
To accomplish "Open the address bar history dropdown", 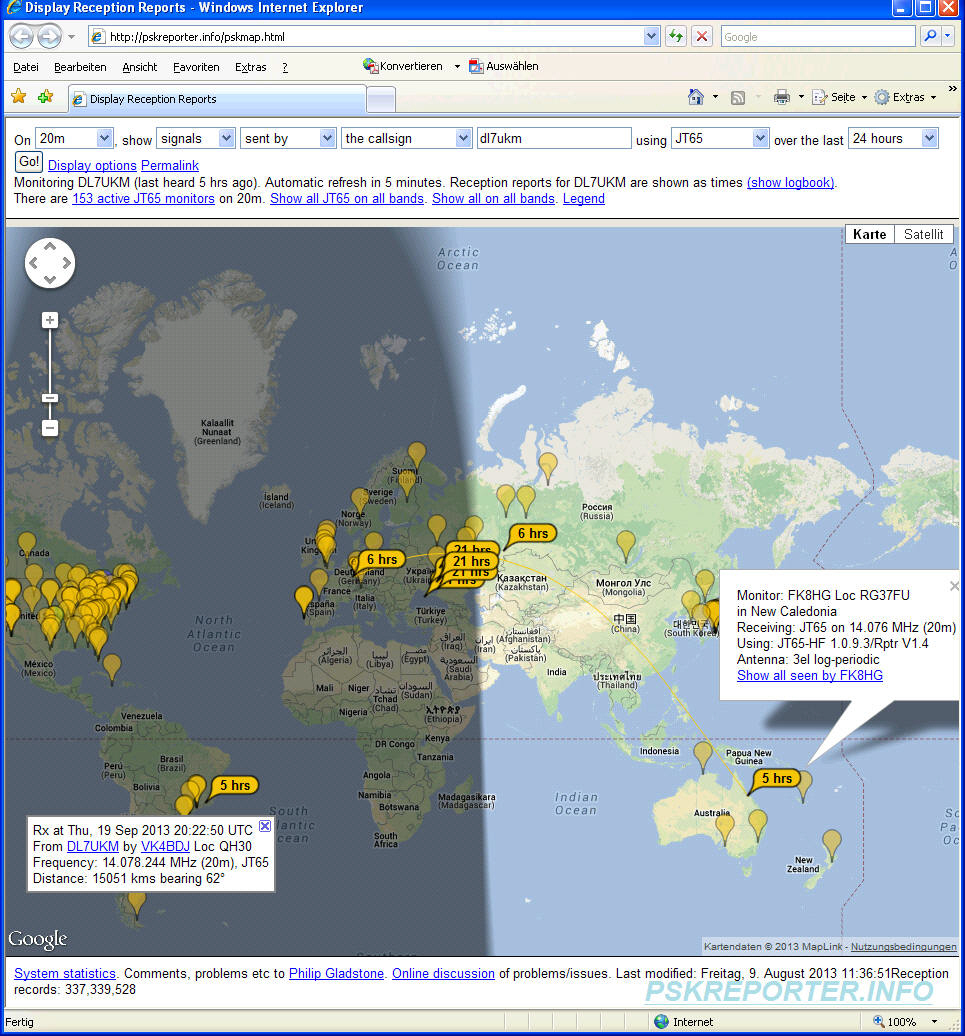I will 651,36.
